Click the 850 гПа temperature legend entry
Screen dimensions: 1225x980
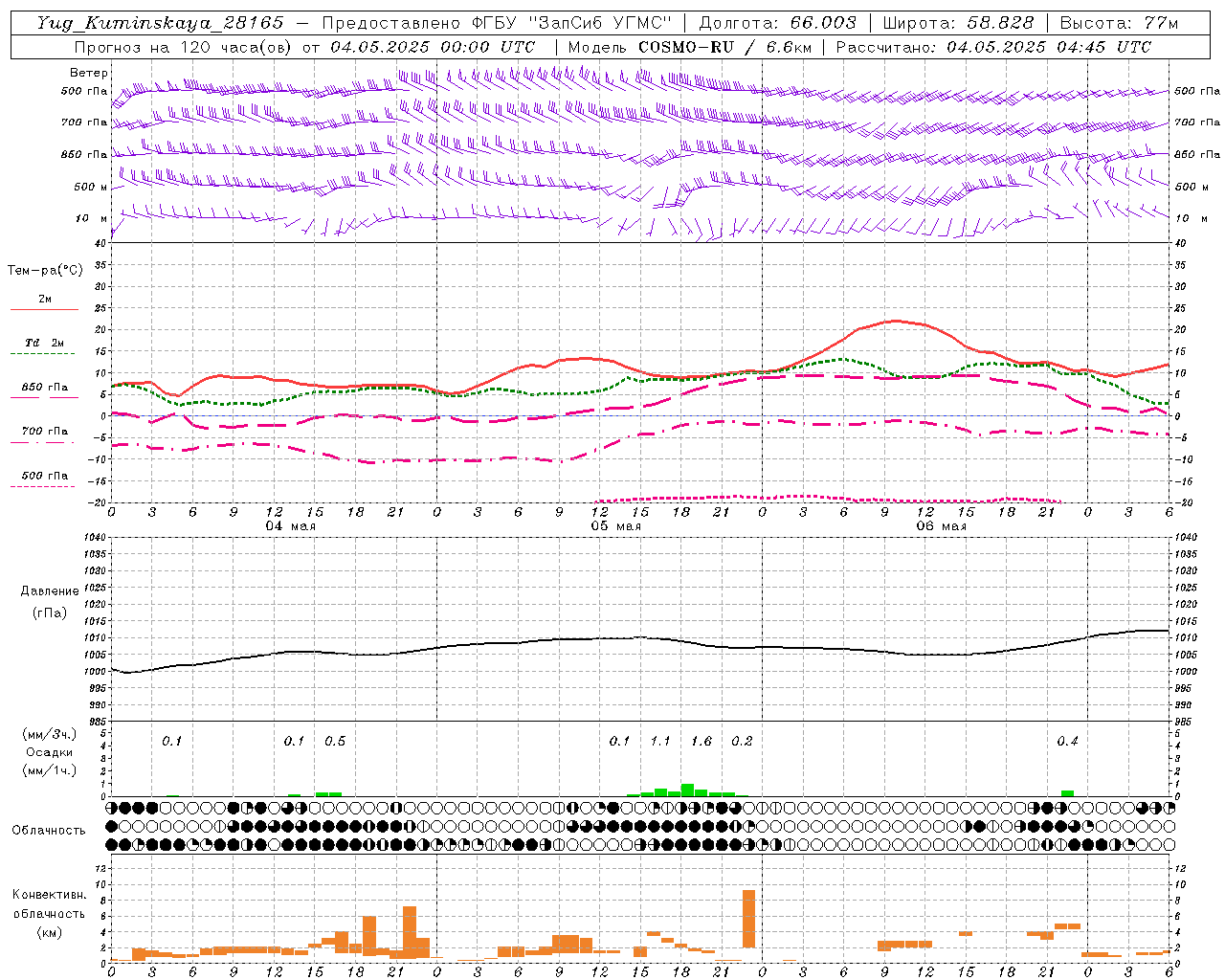(45, 387)
